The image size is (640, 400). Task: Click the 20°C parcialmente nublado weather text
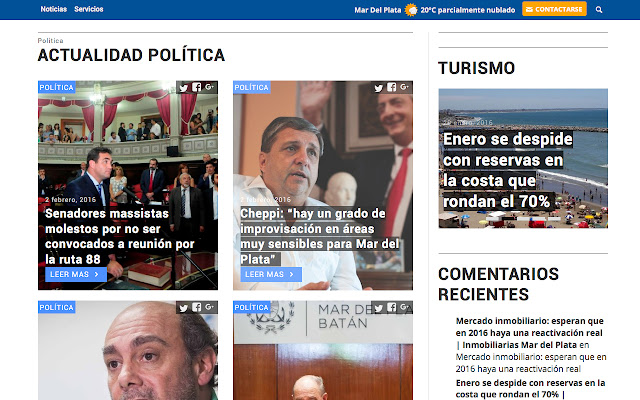coord(468,10)
